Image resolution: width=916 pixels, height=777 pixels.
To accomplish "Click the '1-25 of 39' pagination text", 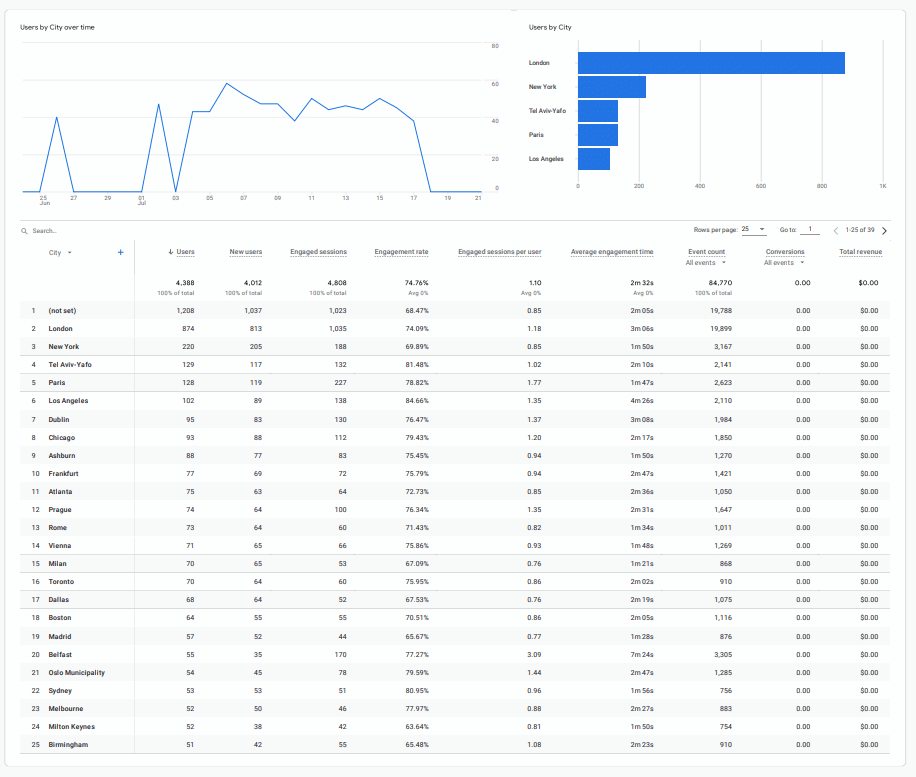I will click(860, 230).
